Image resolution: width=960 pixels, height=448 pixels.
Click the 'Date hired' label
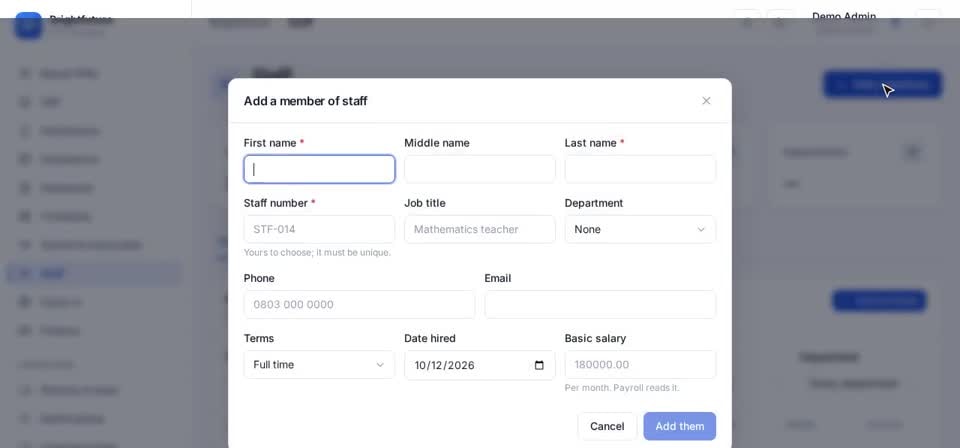(x=430, y=338)
